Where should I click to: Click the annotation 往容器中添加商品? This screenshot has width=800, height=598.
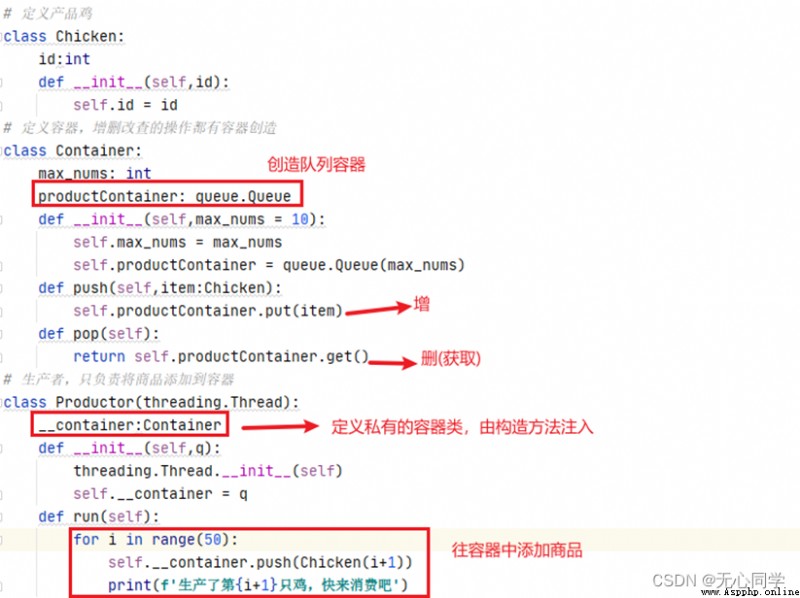tap(517, 550)
